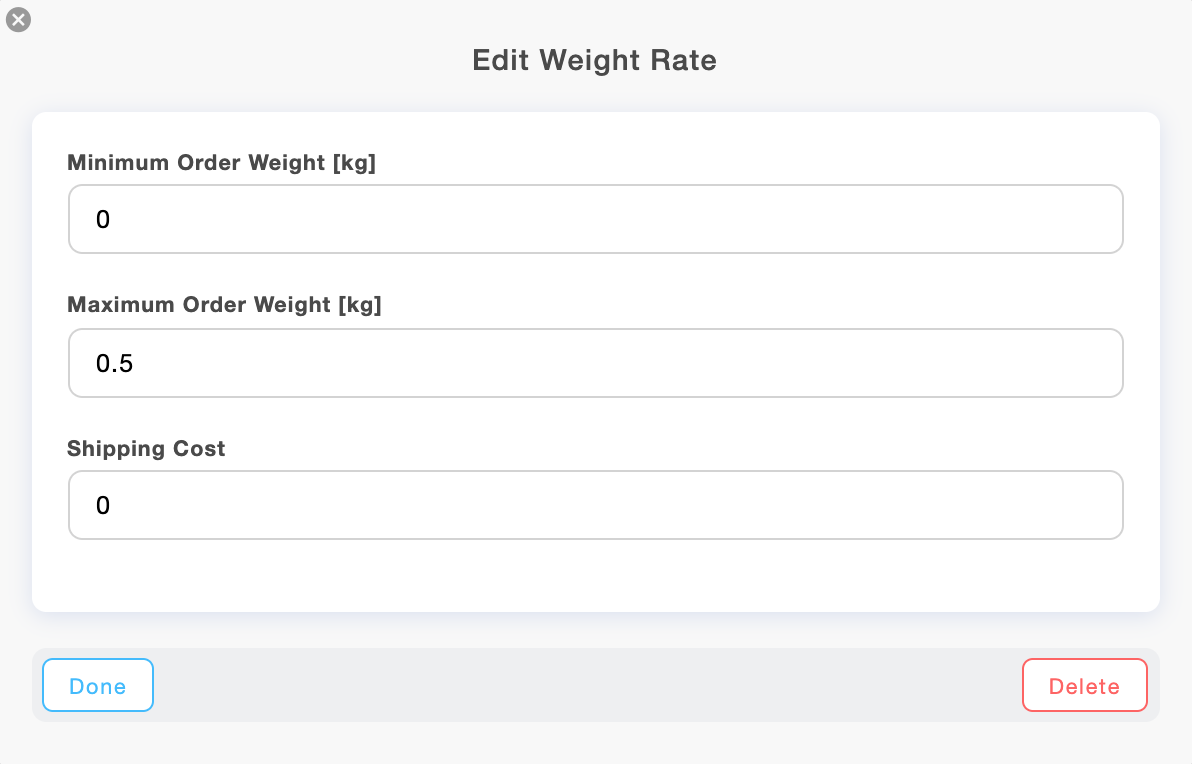The width and height of the screenshot is (1192, 764).
Task: Activate the Delete action on the right
Action: [1084, 685]
